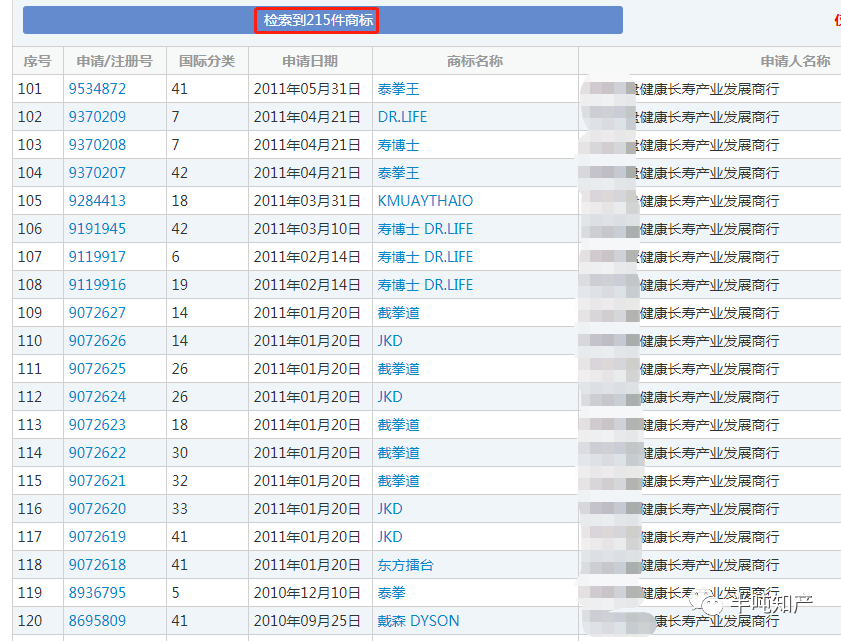Select date 2011年03月10日 in row 106
841x641 pixels.
pyautogui.click(x=307, y=229)
